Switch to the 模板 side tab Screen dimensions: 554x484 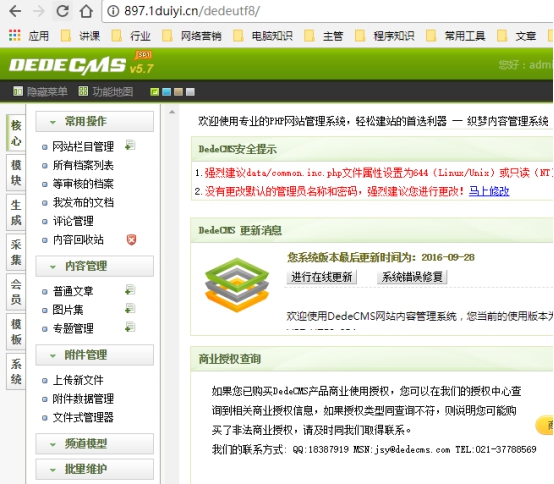pyautogui.click(x=16, y=331)
